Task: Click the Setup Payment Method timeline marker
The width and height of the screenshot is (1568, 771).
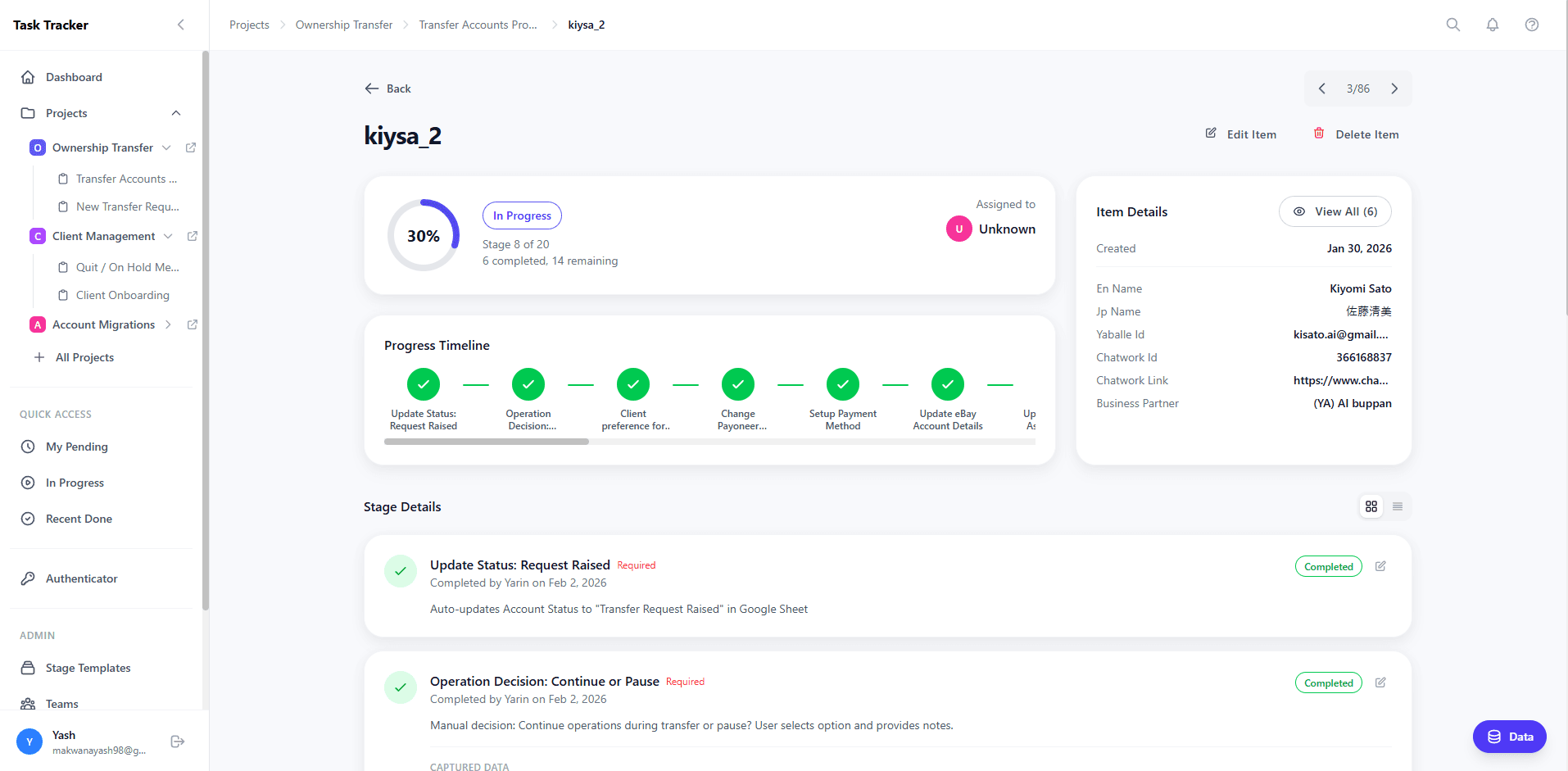Action: (842, 384)
